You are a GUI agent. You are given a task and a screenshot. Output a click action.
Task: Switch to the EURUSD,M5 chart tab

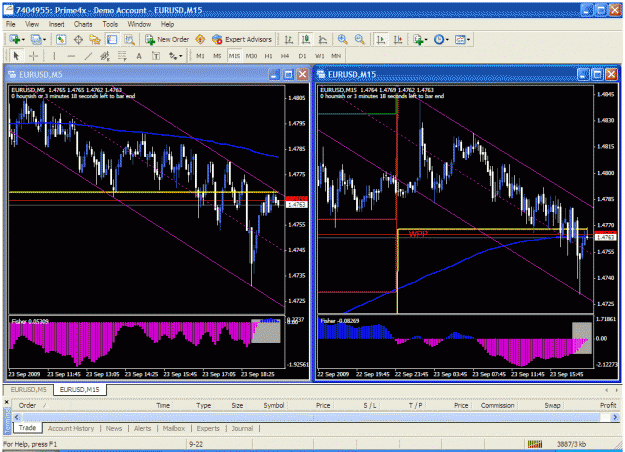pyautogui.click(x=29, y=389)
